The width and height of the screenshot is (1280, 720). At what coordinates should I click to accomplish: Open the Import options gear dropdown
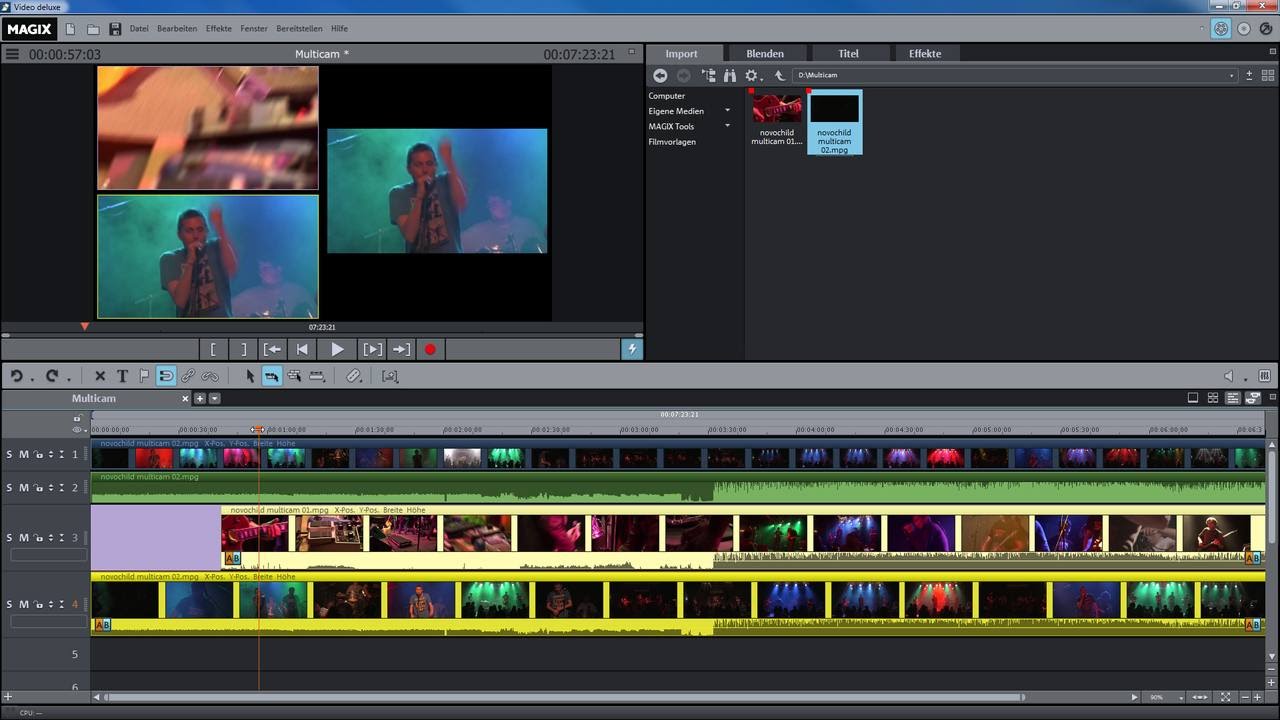(754, 75)
